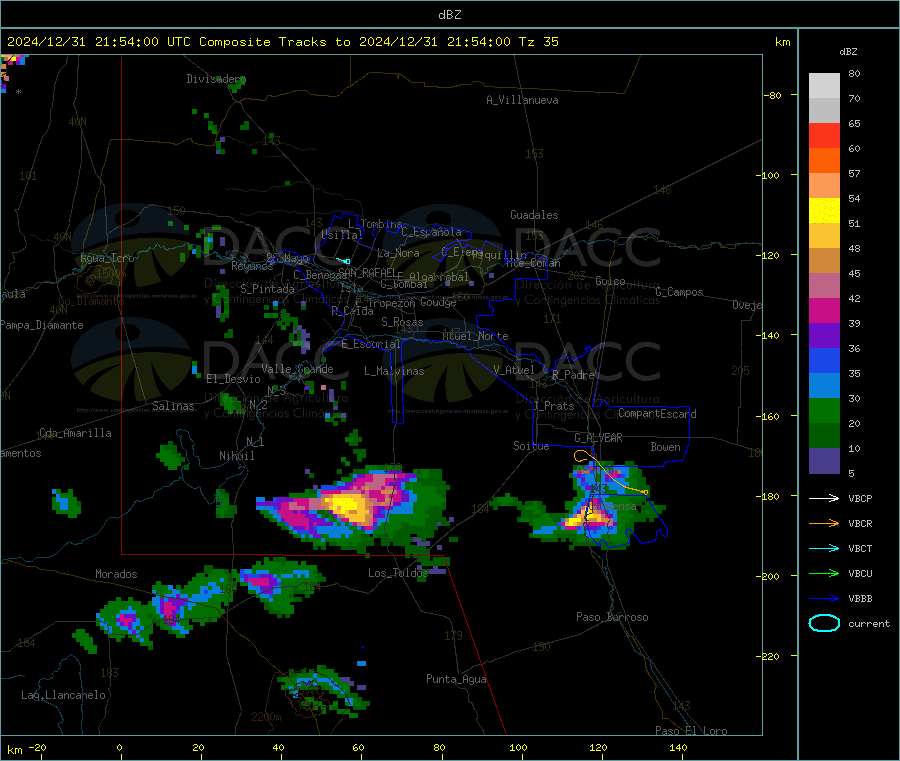Click the white VBCP arrow in legend
900x761 pixels.
(824, 498)
